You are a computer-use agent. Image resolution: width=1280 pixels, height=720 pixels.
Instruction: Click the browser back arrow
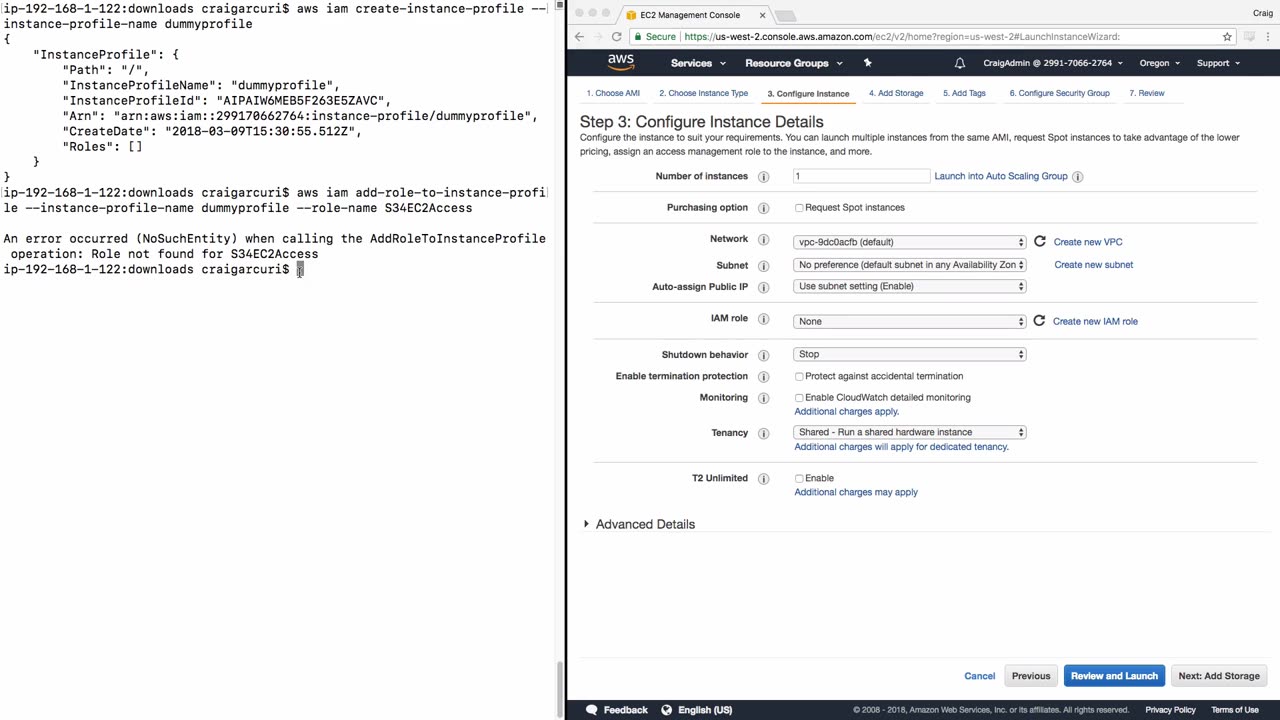[x=579, y=37]
